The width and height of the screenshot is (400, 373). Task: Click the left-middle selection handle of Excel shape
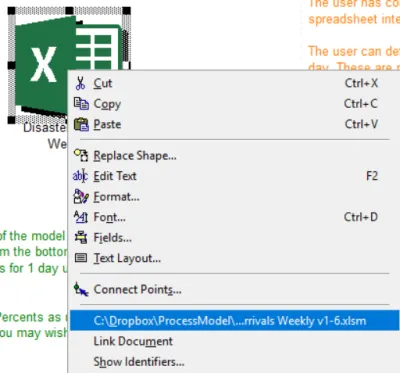(12, 65)
